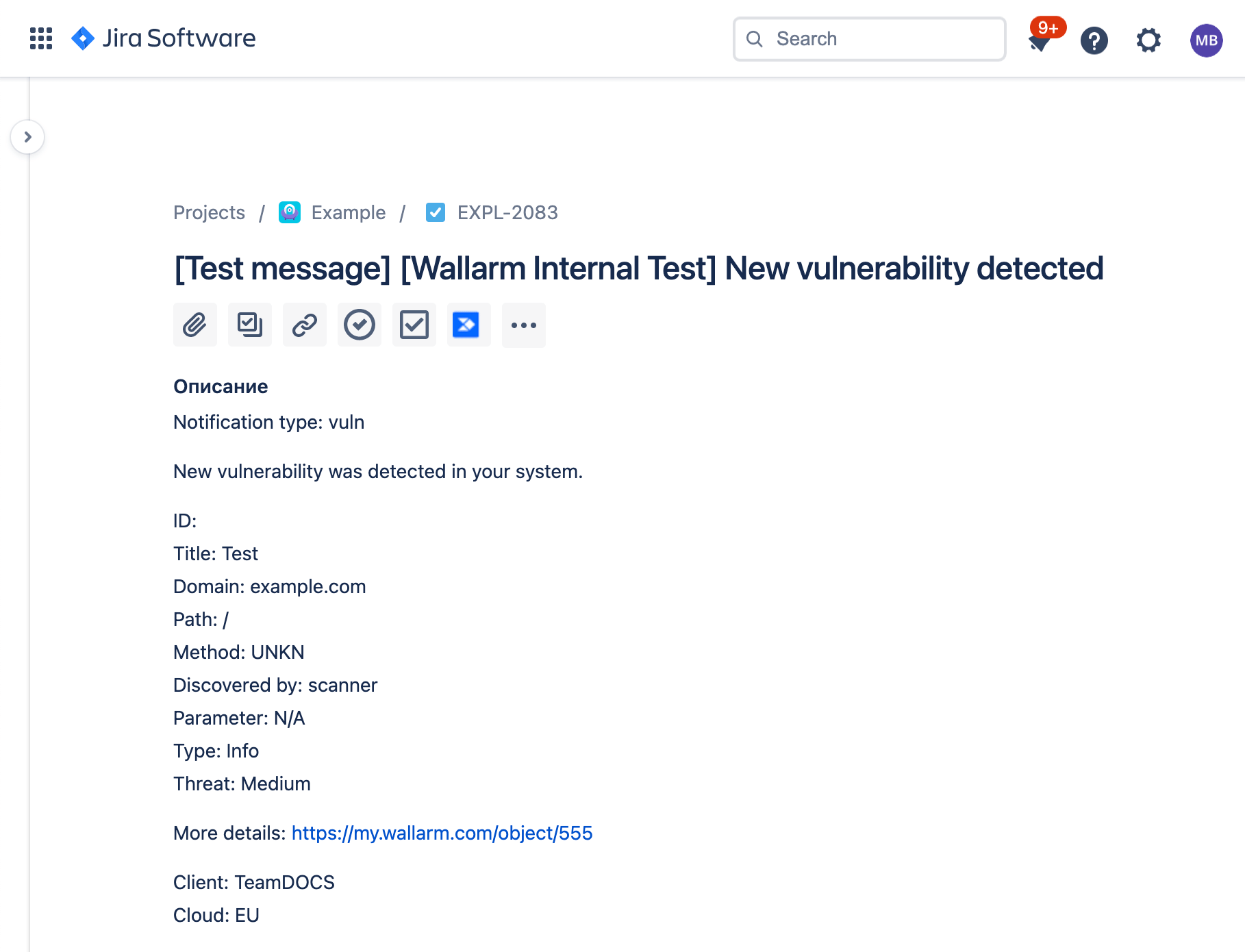Open the Jira settings gear
The image size is (1245, 952).
[1148, 41]
